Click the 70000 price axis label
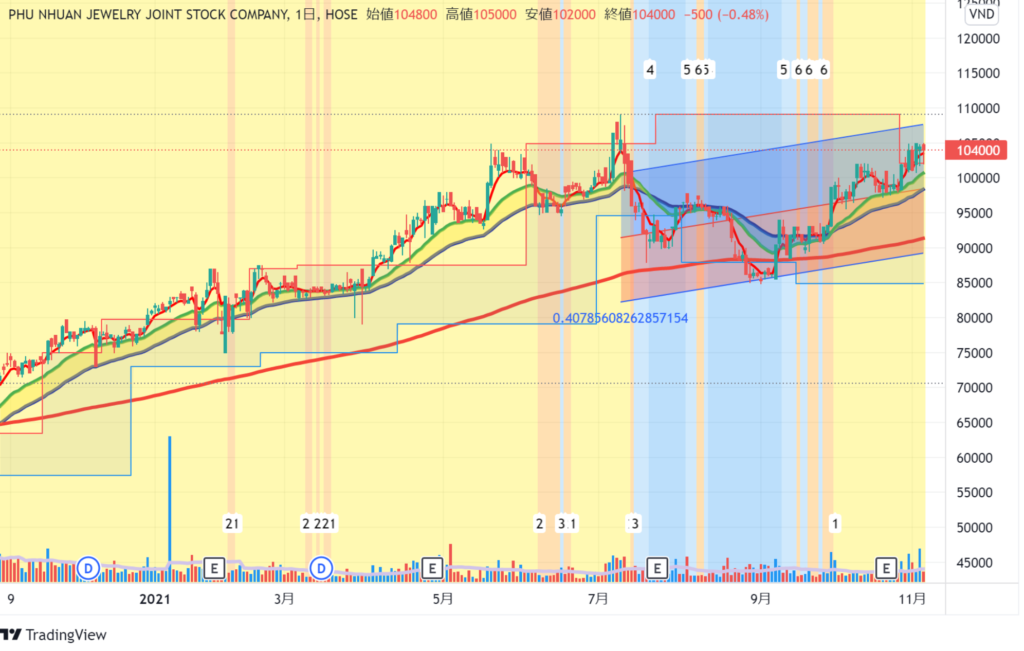This screenshot has width=1024, height=651. (x=974, y=388)
